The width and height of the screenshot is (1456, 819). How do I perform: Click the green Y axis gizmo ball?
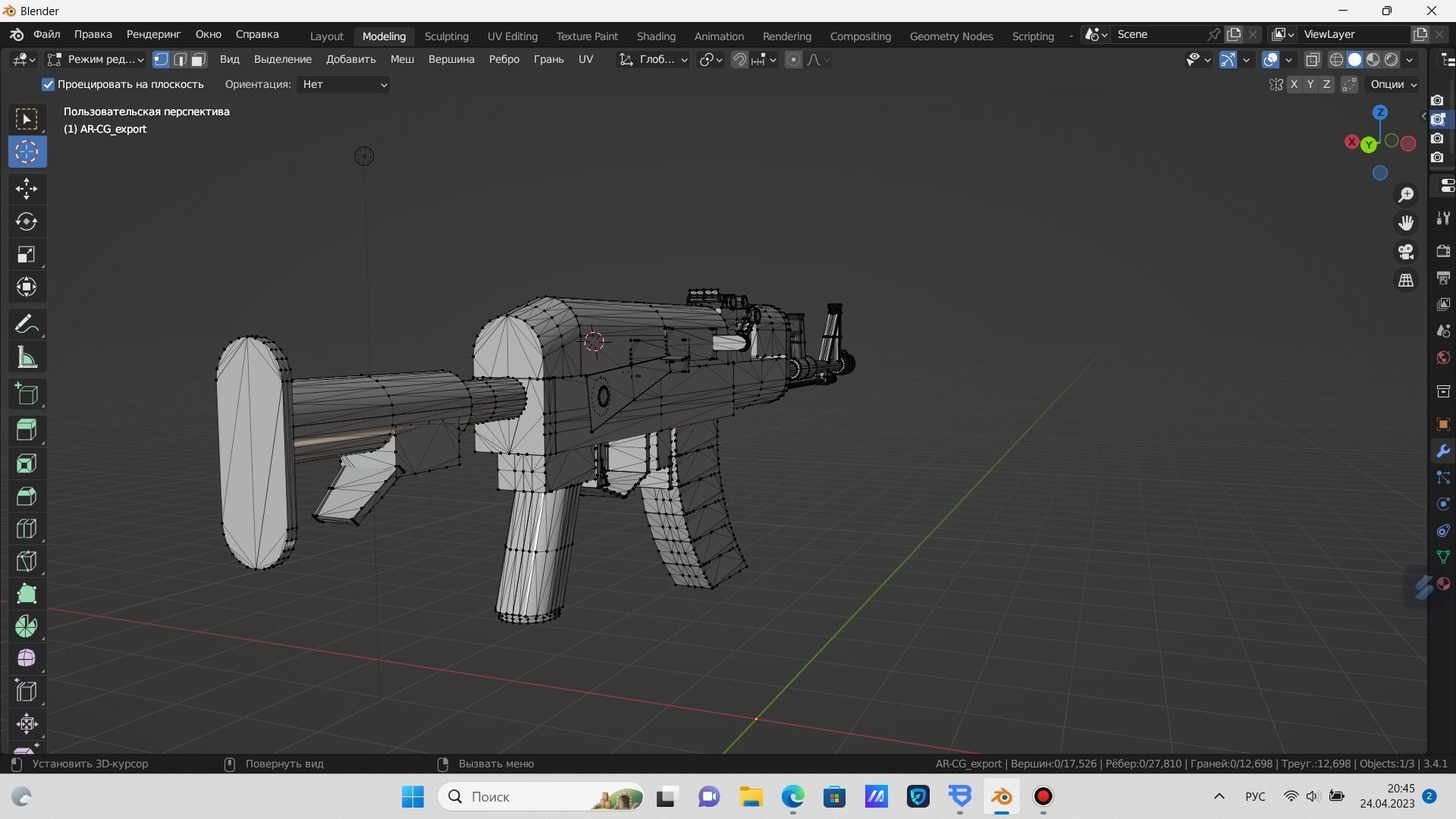point(1369,145)
